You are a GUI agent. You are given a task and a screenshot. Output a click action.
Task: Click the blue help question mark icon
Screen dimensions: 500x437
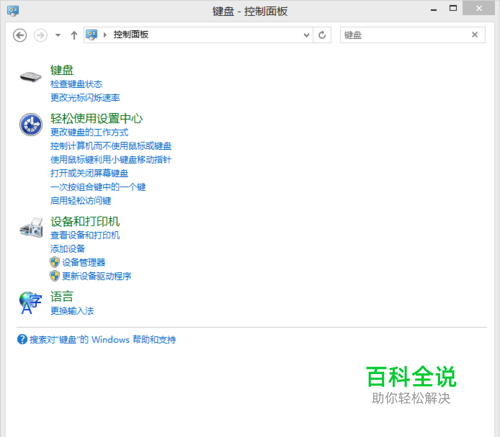click(x=22, y=339)
